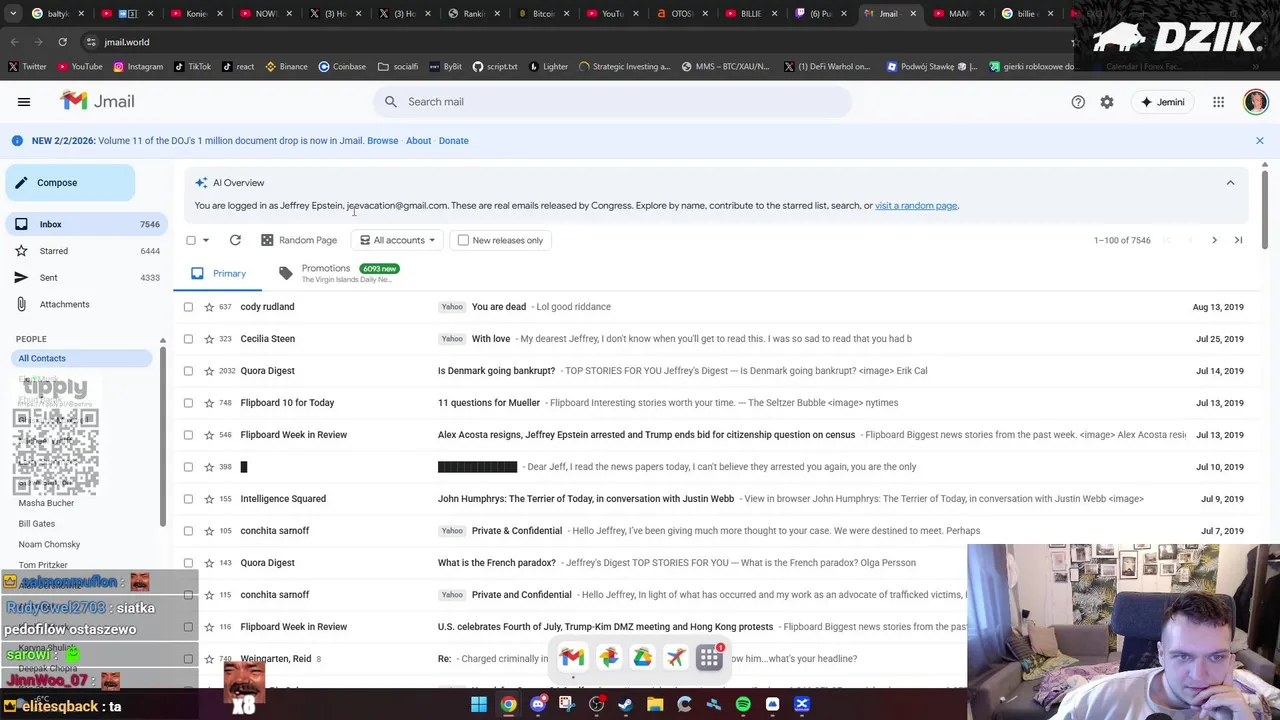
Task: Click the Random Page button
Action: click(x=299, y=240)
